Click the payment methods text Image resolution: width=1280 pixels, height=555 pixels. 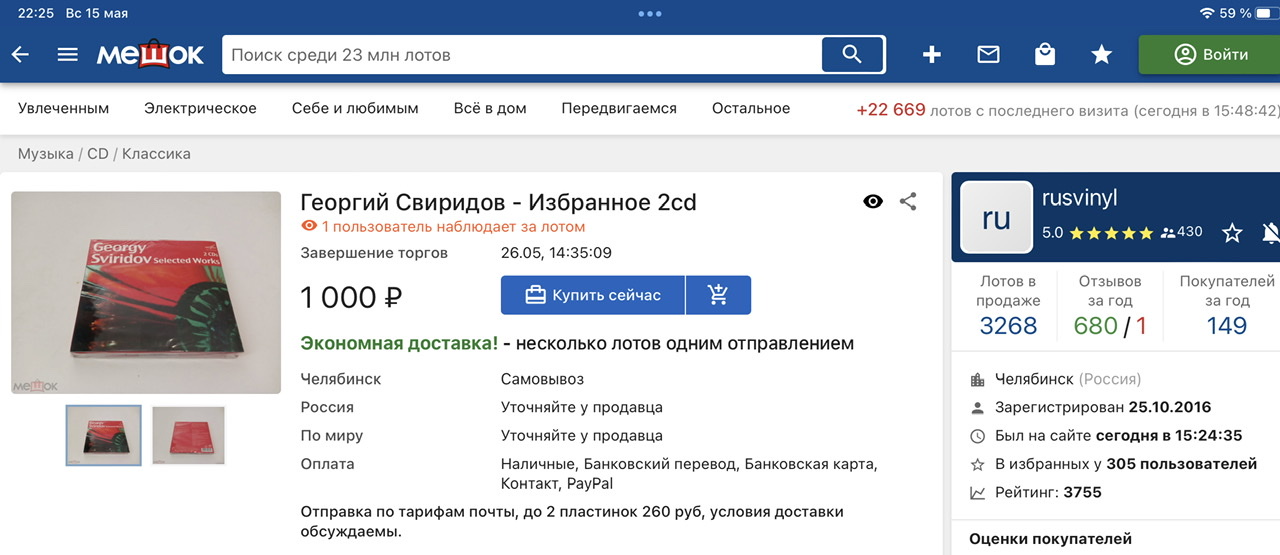tap(689, 474)
